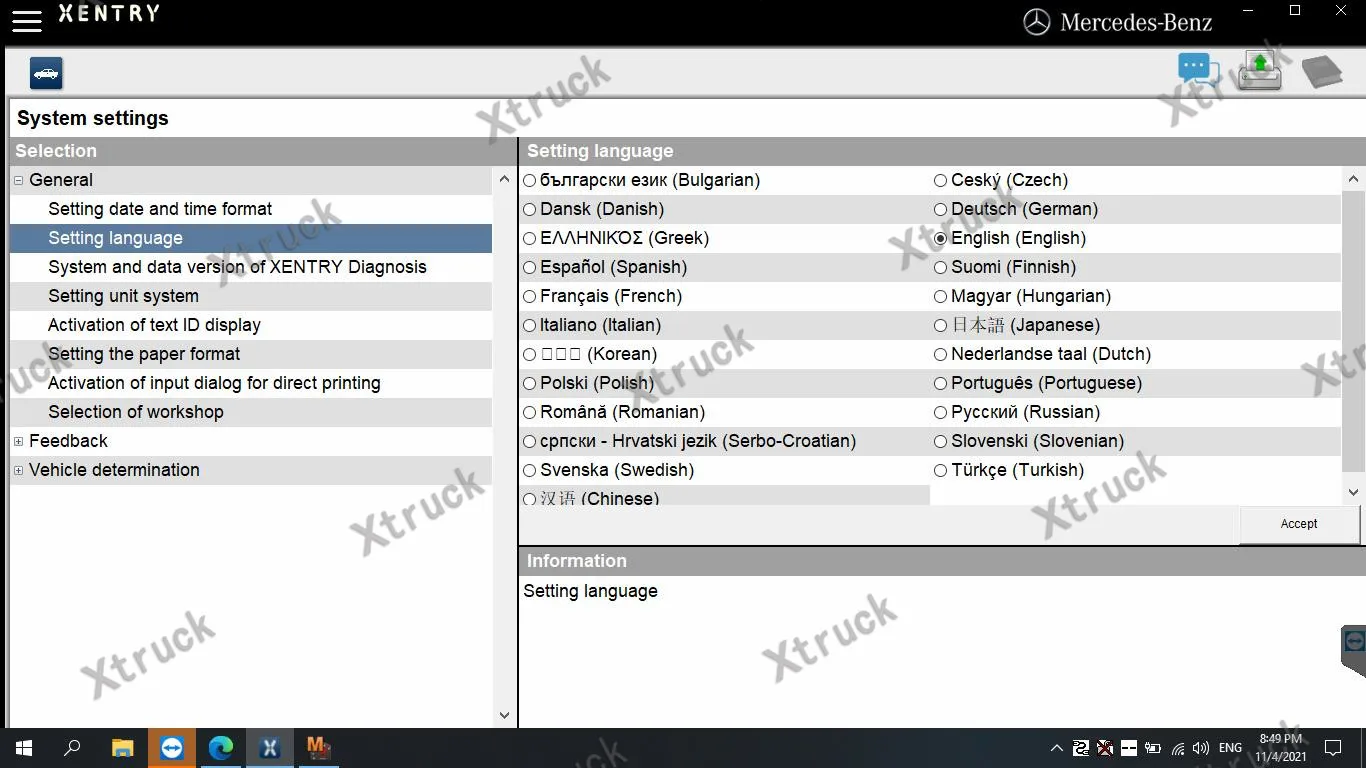
Task: Open Setting the paper format
Action: tap(251, 355)
